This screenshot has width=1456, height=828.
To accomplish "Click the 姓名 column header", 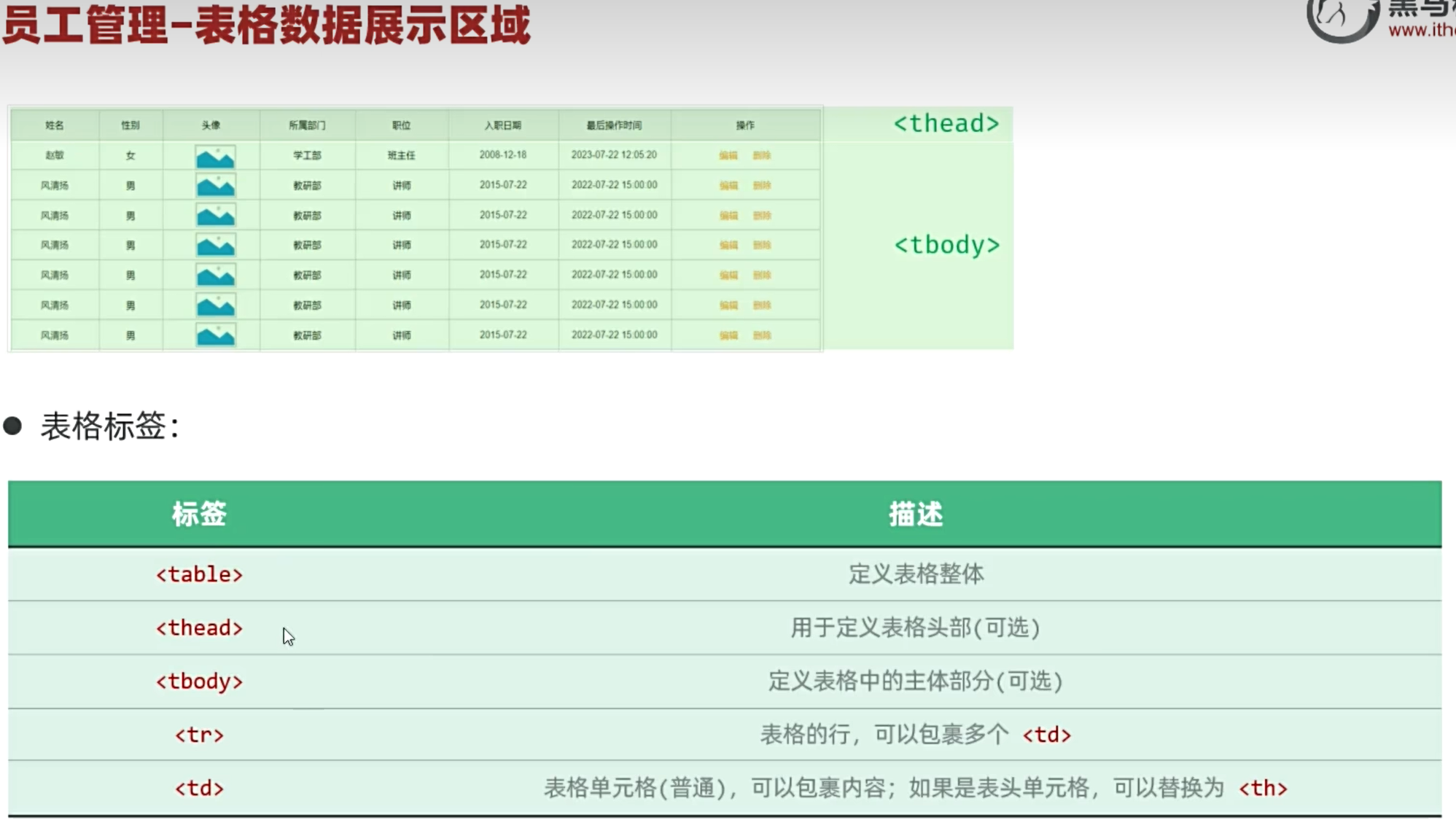I will (x=55, y=125).
